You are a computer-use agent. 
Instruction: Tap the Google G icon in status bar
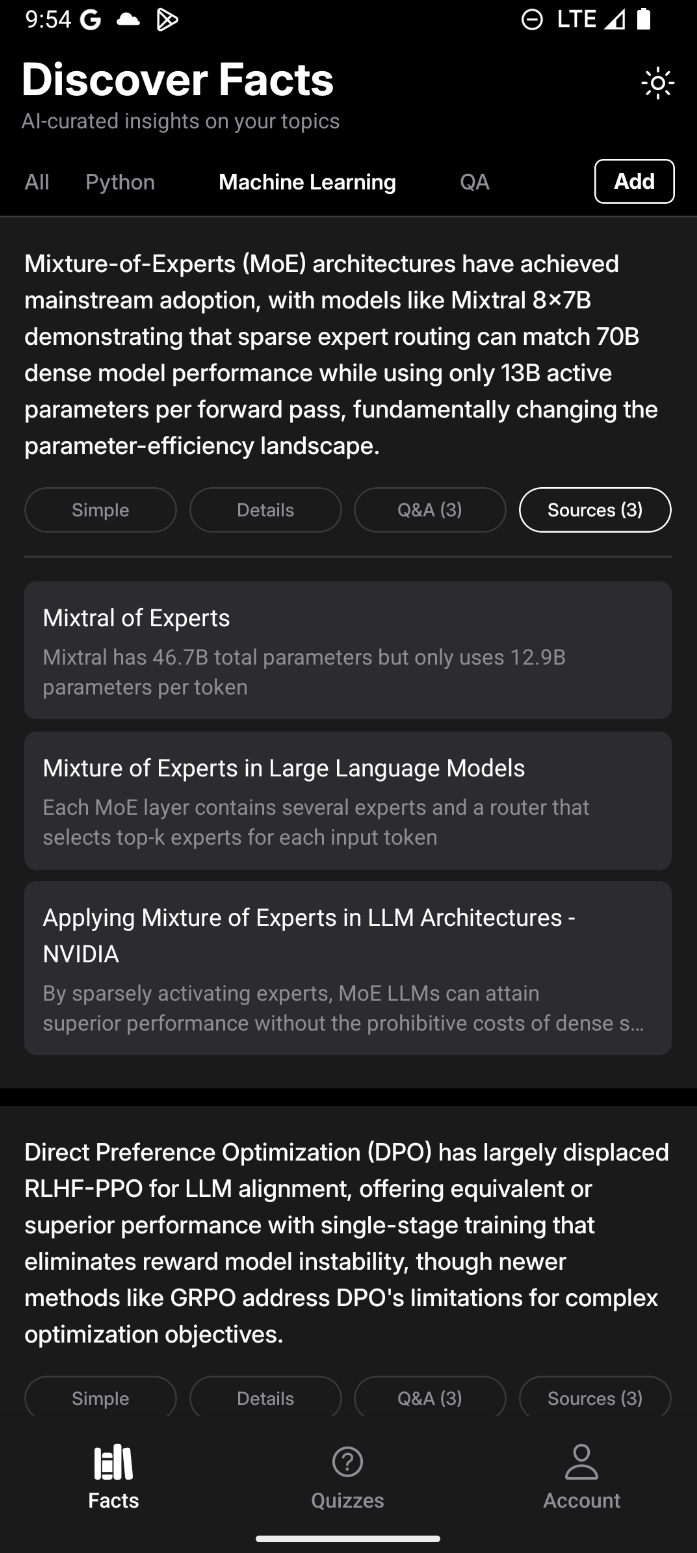[90, 19]
